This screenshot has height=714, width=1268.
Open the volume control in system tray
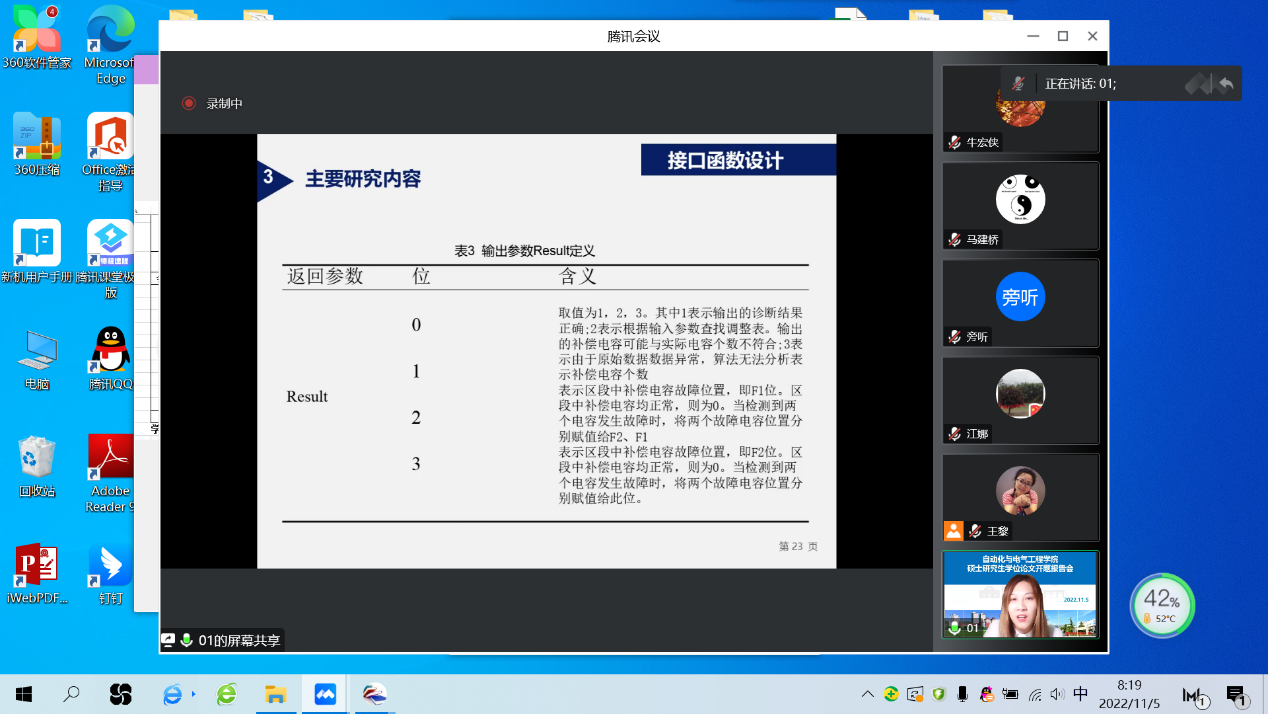coord(1057,694)
